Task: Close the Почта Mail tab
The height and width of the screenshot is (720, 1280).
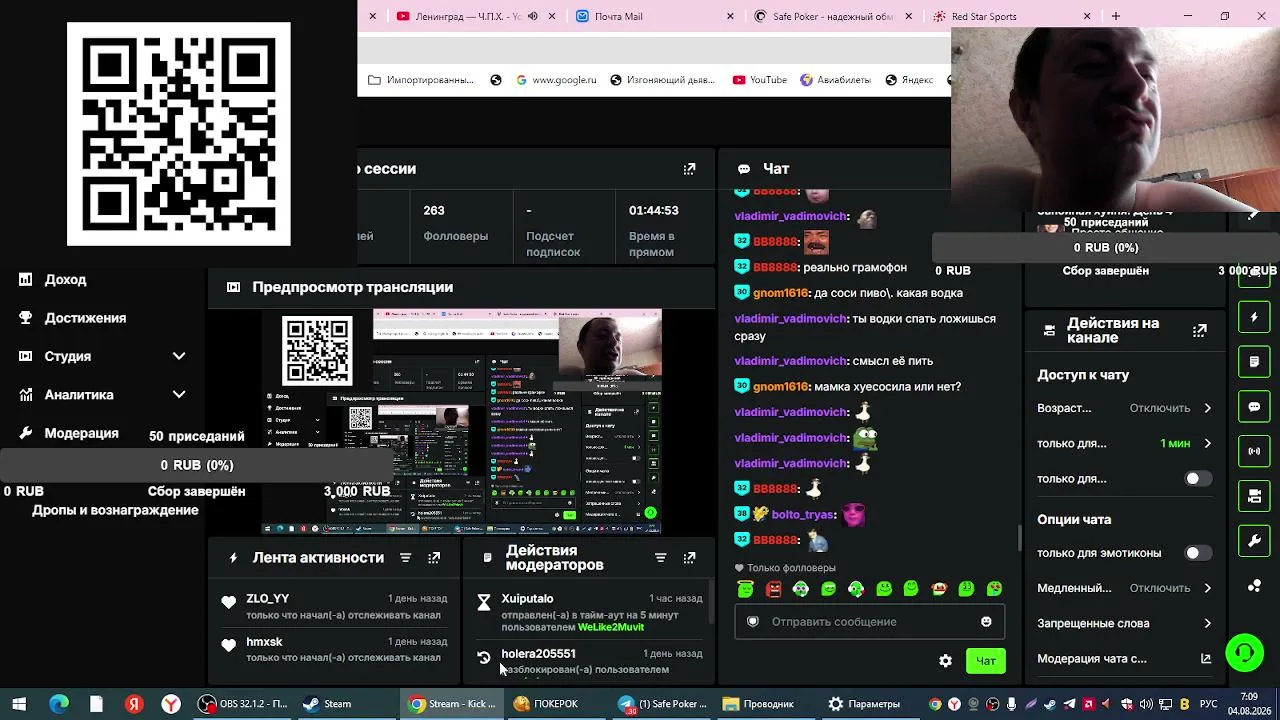Action: 730,16
